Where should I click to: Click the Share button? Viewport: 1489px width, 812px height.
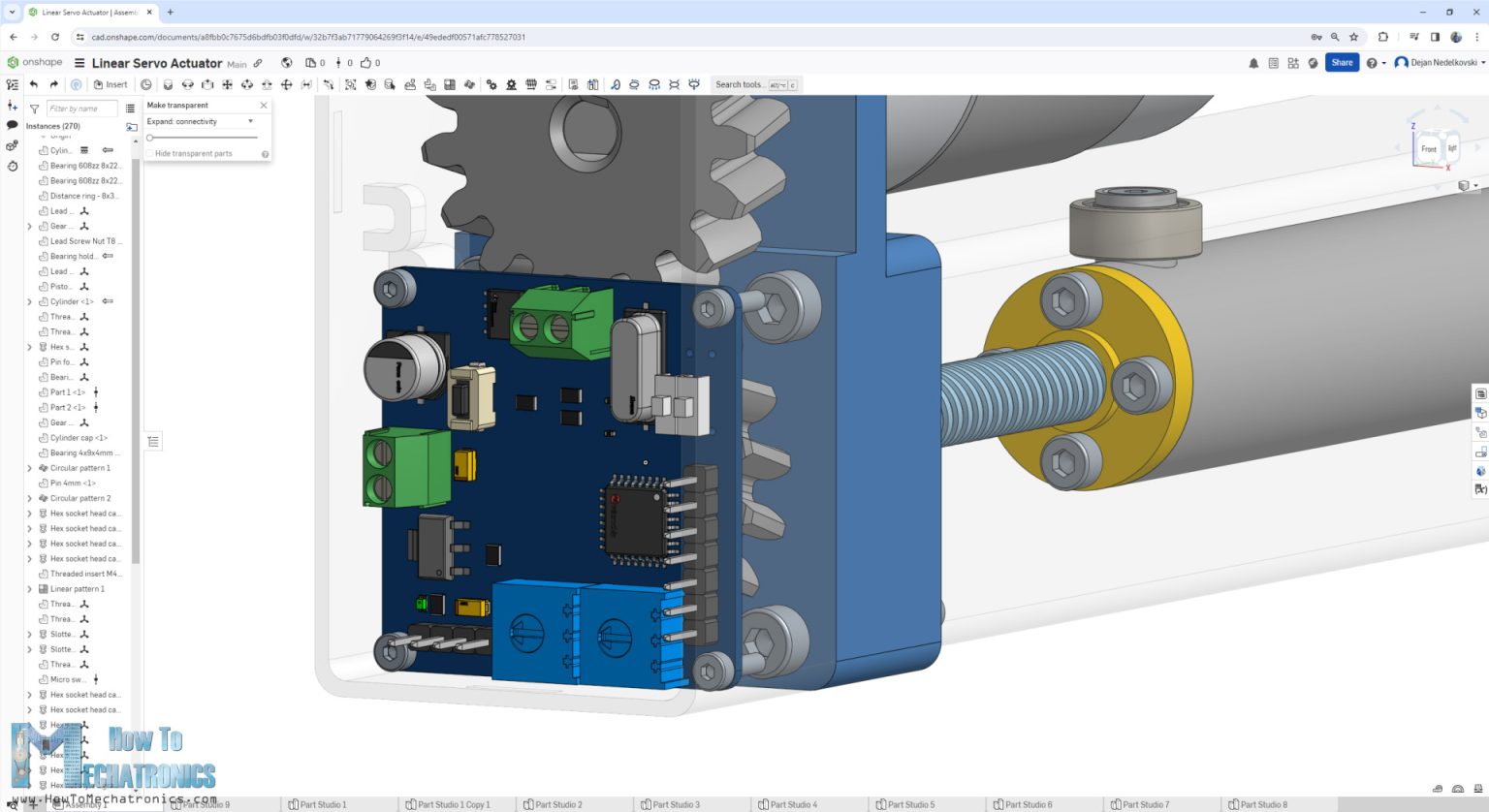point(1342,62)
